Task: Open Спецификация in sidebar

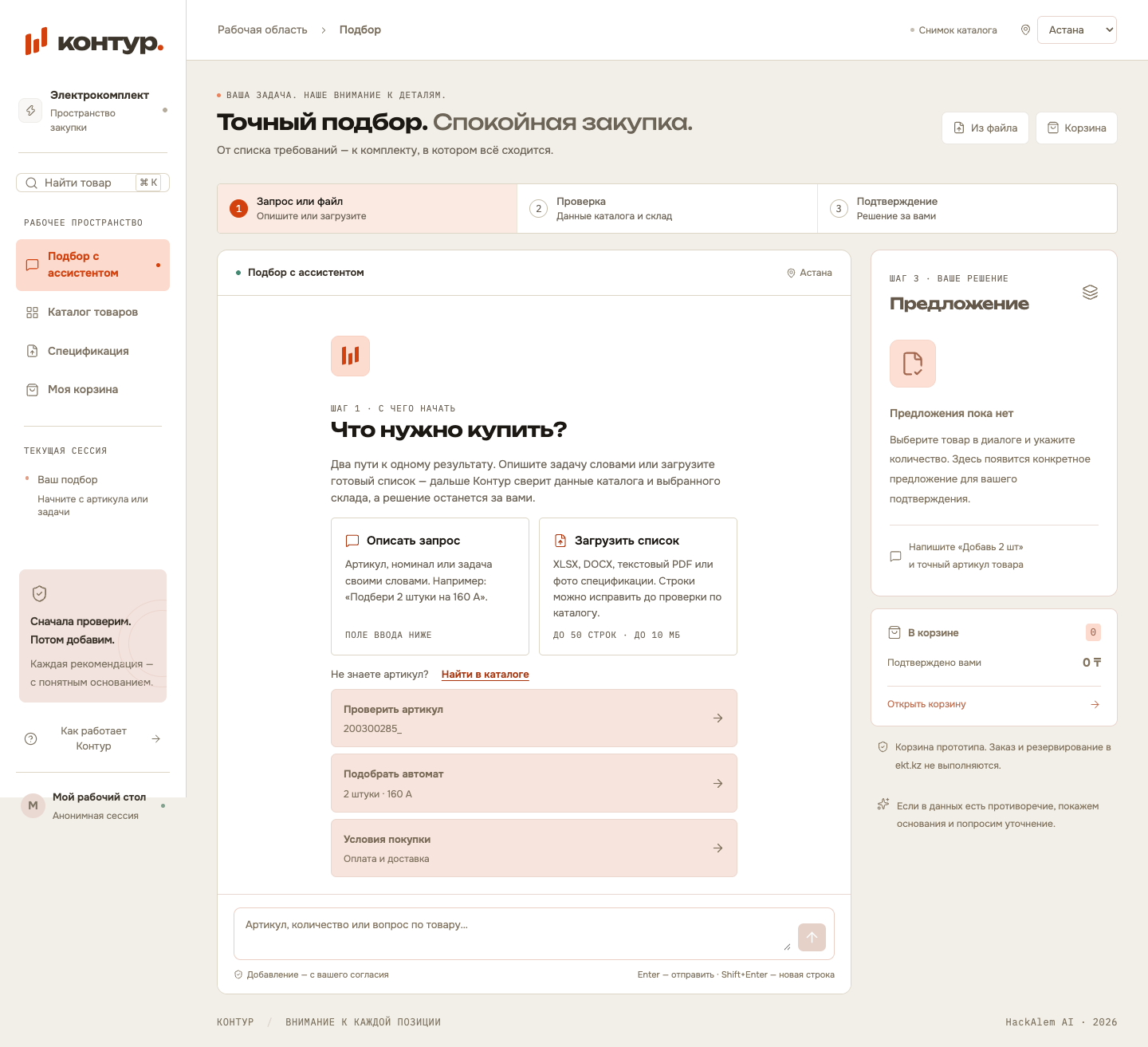Action: (x=92, y=351)
